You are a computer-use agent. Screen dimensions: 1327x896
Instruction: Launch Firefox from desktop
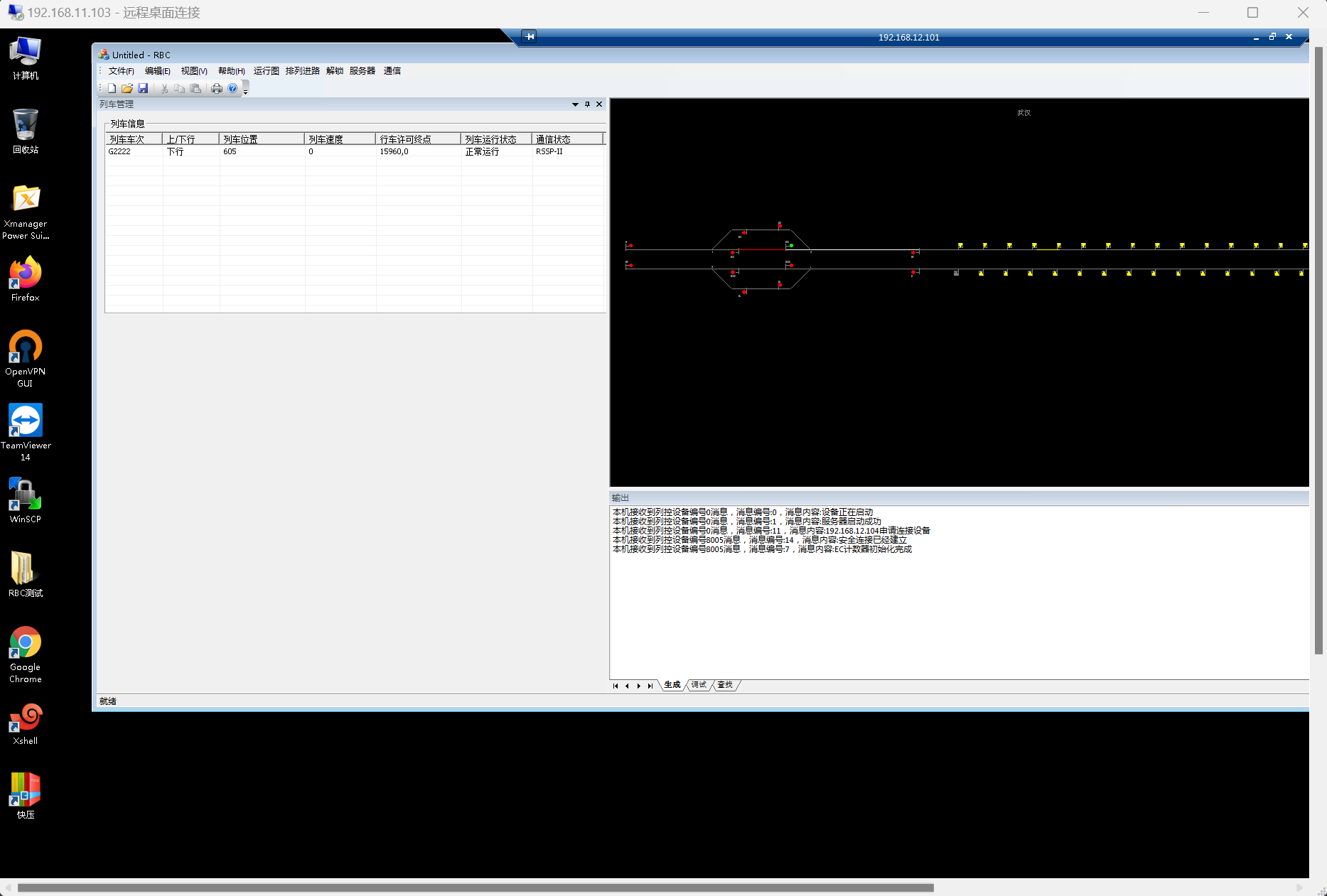(x=26, y=280)
